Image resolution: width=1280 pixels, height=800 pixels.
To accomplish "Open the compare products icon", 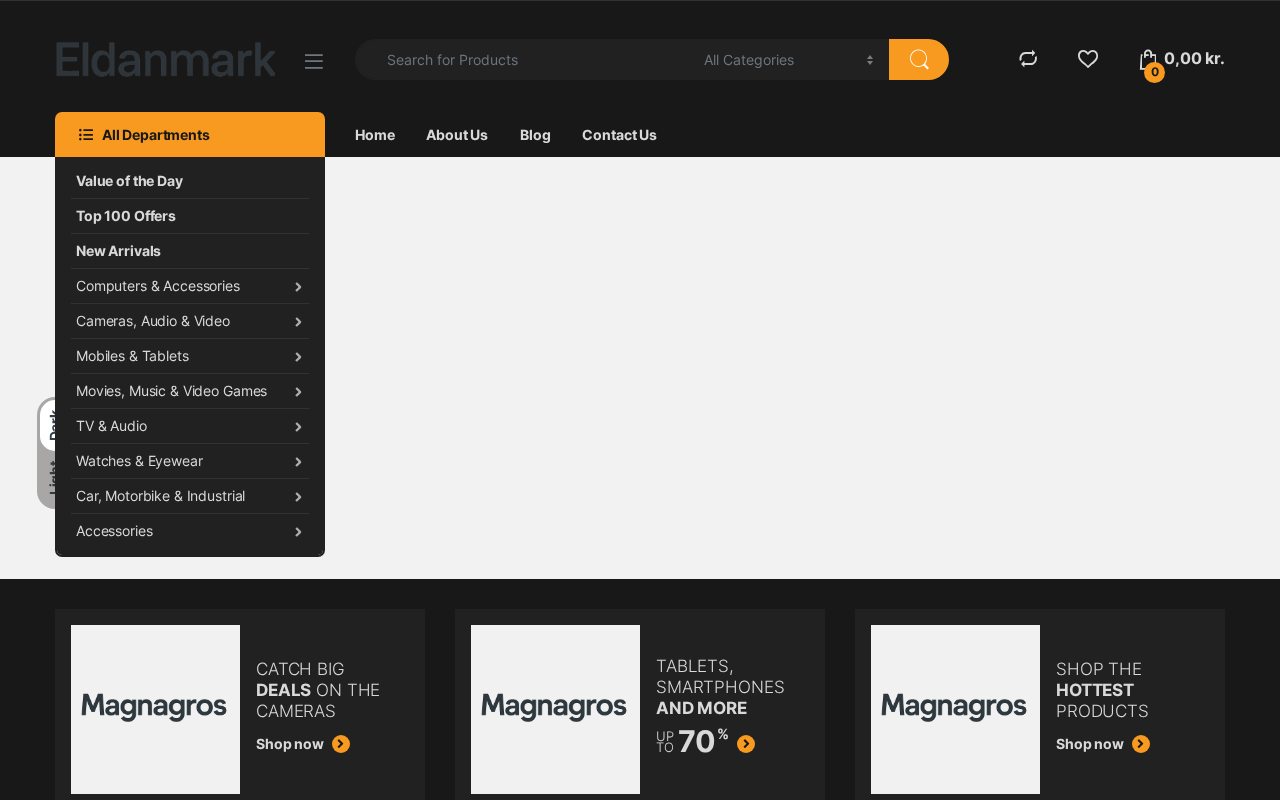I will tap(1028, 59).
